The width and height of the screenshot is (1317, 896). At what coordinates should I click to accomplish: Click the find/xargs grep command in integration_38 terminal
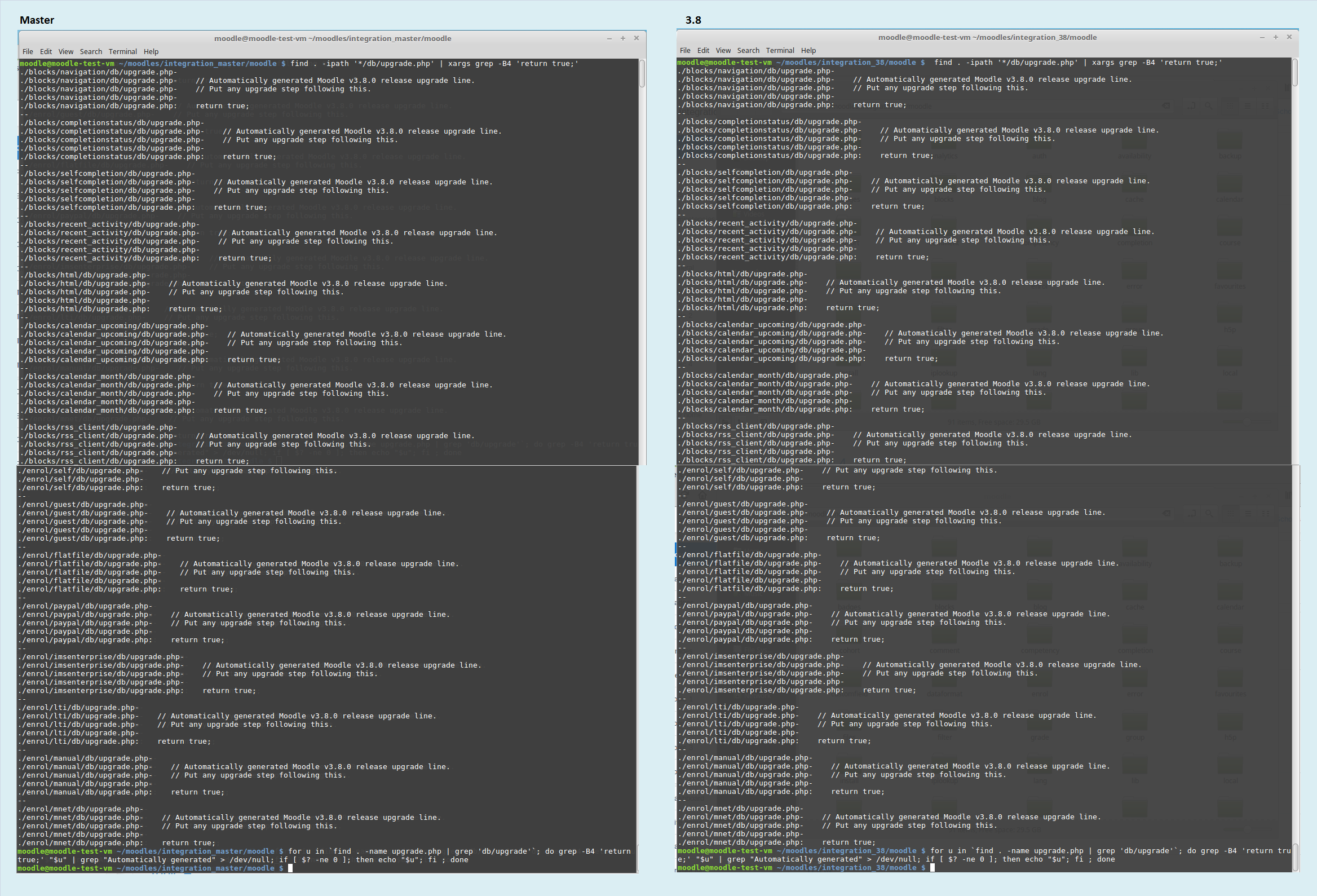point(1078,63)
